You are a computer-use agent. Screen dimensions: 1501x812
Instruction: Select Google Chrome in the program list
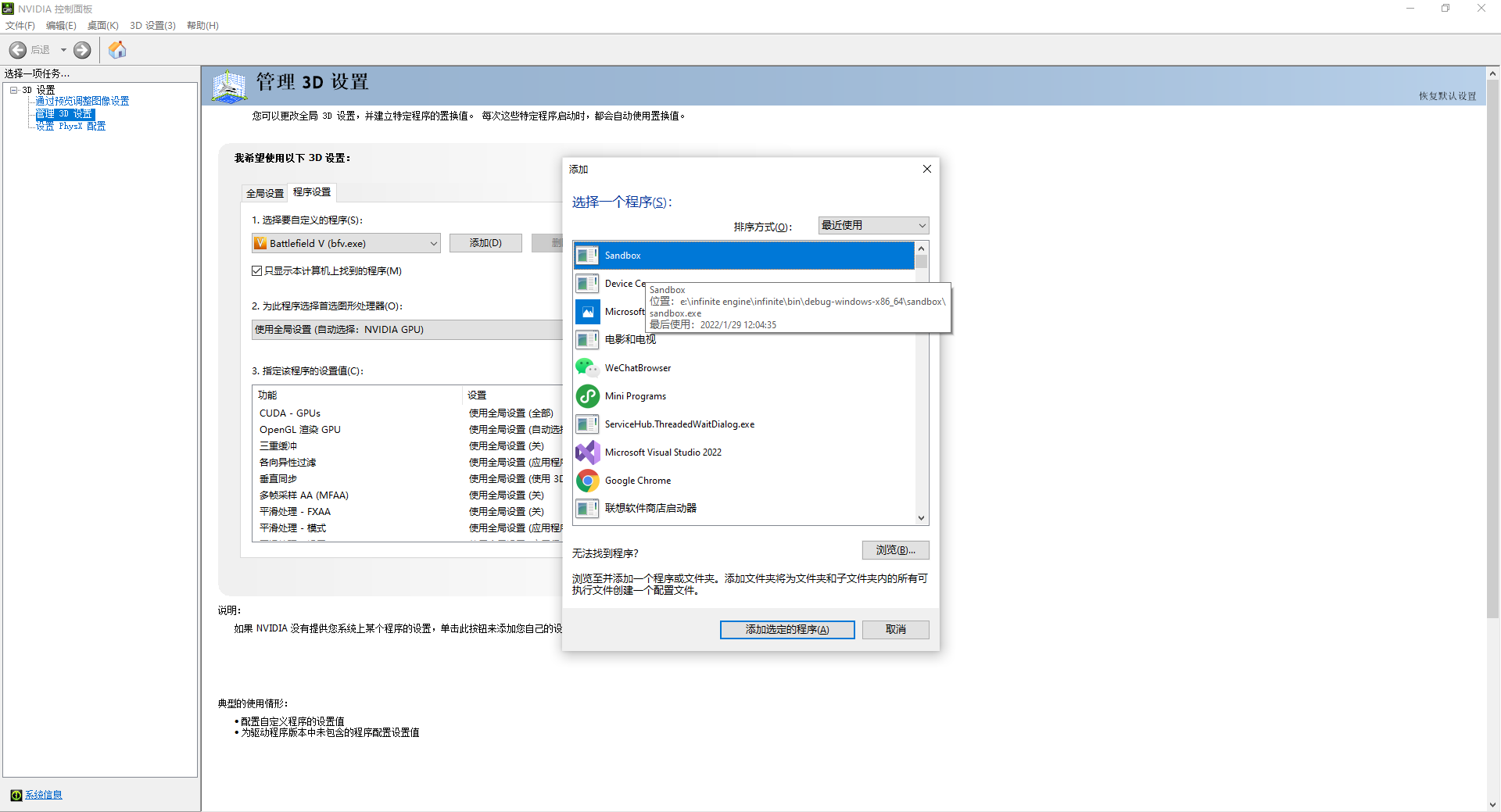[x=744, y=481]
